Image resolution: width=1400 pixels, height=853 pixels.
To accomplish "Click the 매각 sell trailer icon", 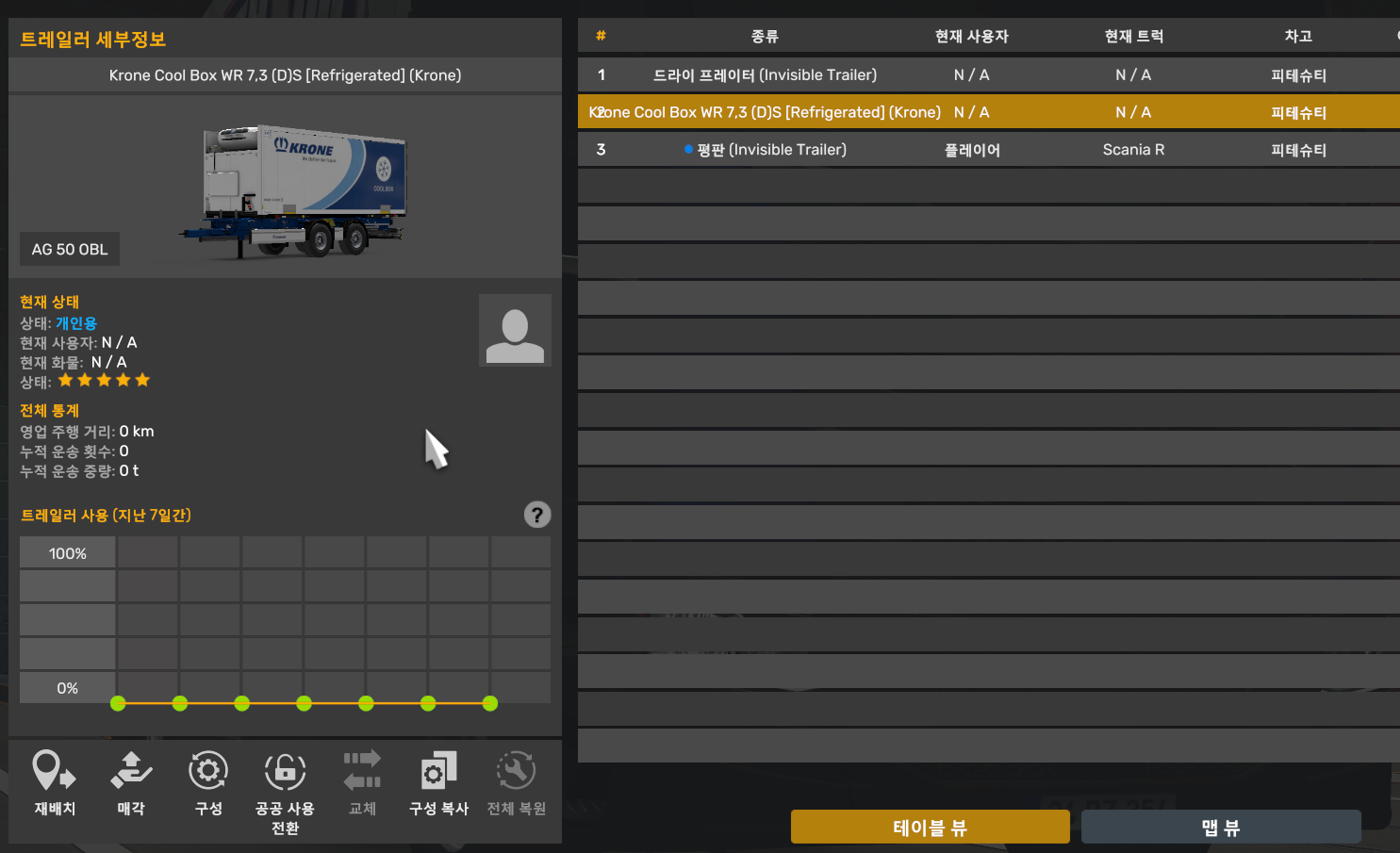I will (x=131, y=771).
